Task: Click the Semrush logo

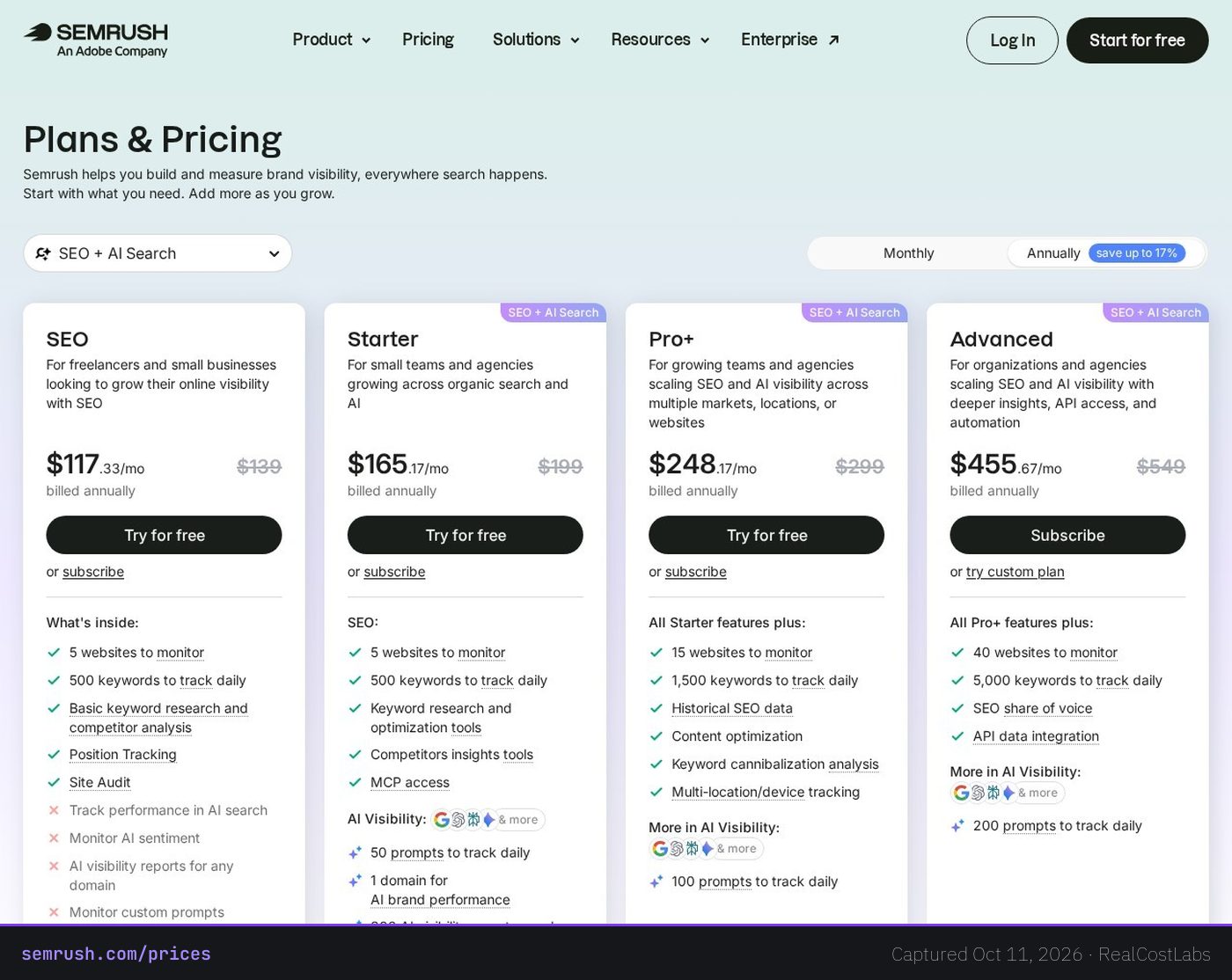Action: tap(96, 40)
